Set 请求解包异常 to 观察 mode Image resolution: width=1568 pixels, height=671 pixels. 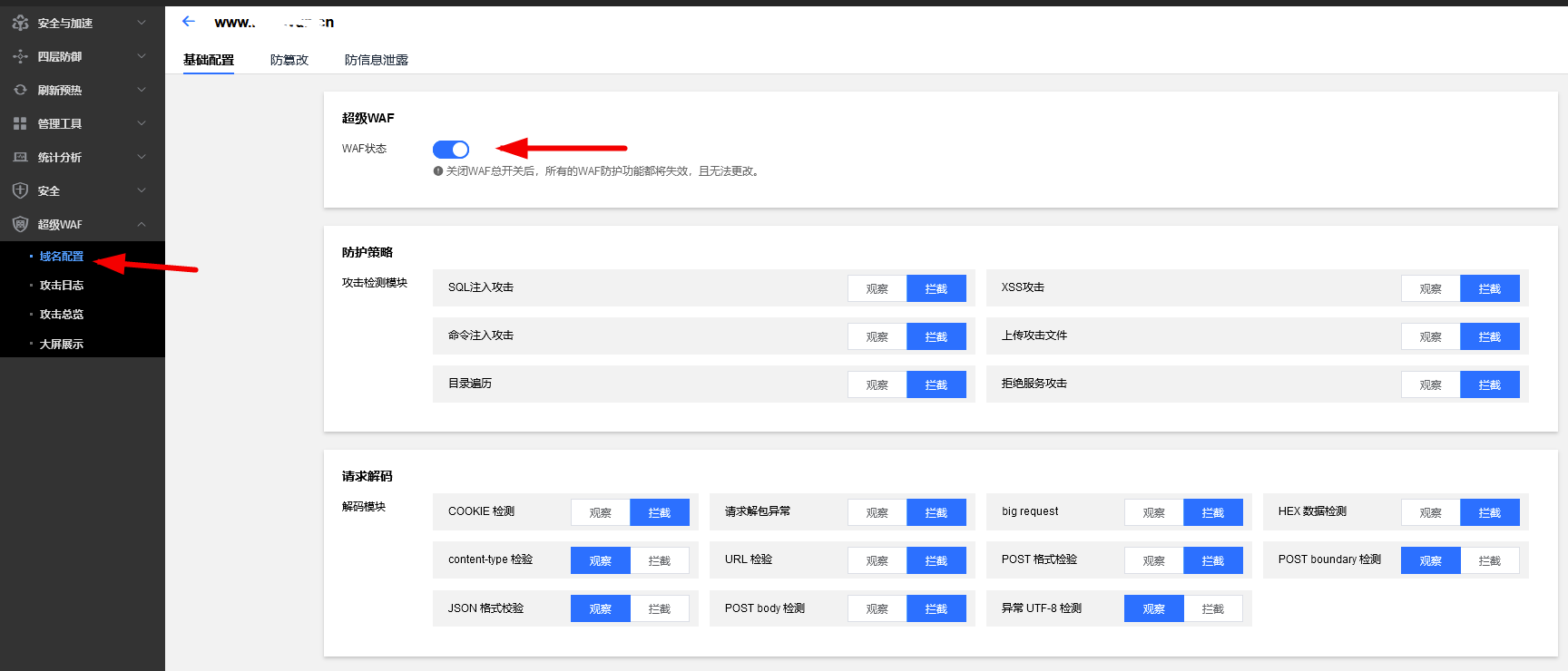877,512
